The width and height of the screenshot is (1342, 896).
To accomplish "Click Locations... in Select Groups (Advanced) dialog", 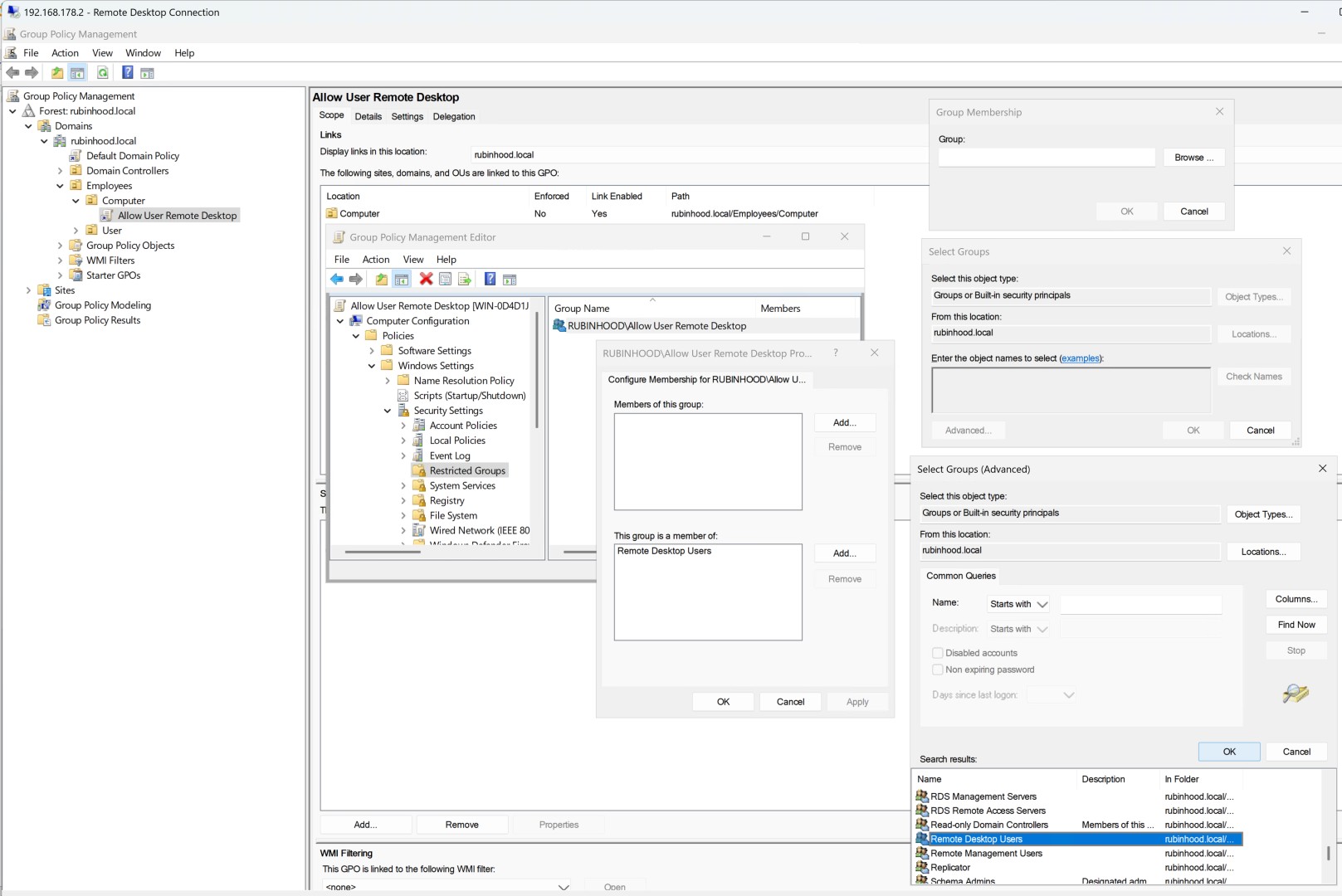I will (1263, 552).
